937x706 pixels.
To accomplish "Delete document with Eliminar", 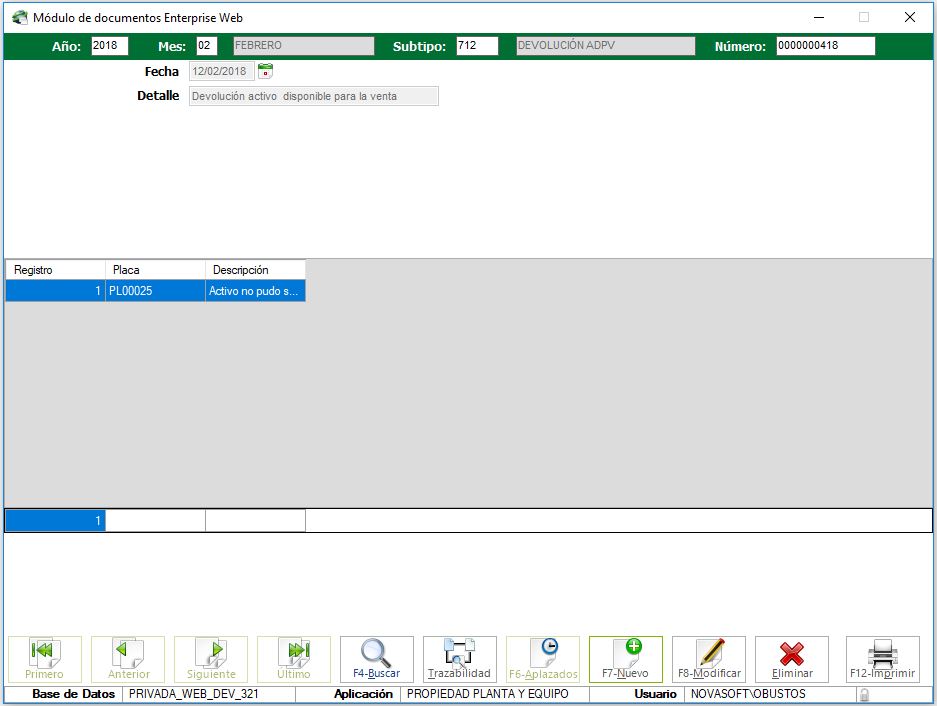I will pos(792,659).
